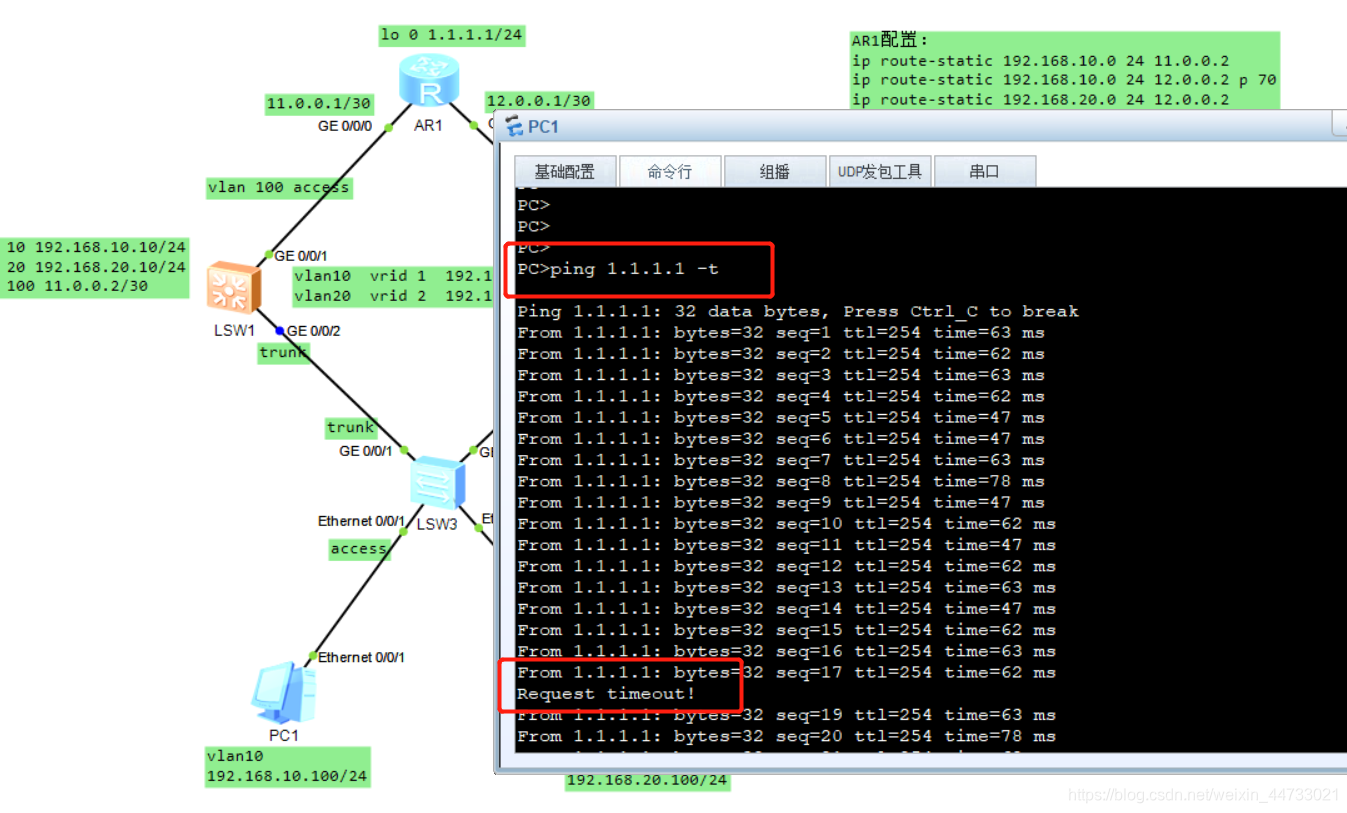Screen dimensions: 1347x813
Task: Switch to the 串口 tab
Action: tap(984, 171)
